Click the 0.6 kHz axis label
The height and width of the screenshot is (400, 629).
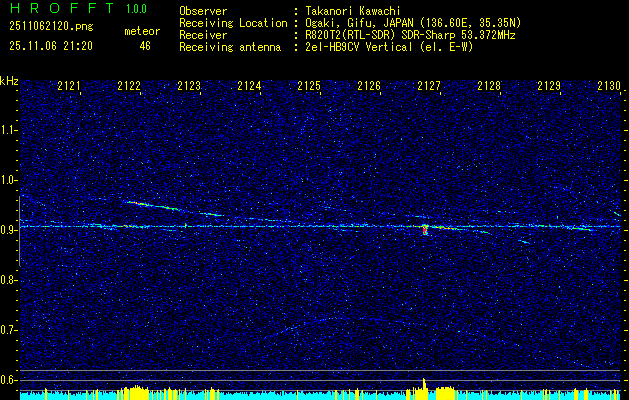(x=7, y=380)
